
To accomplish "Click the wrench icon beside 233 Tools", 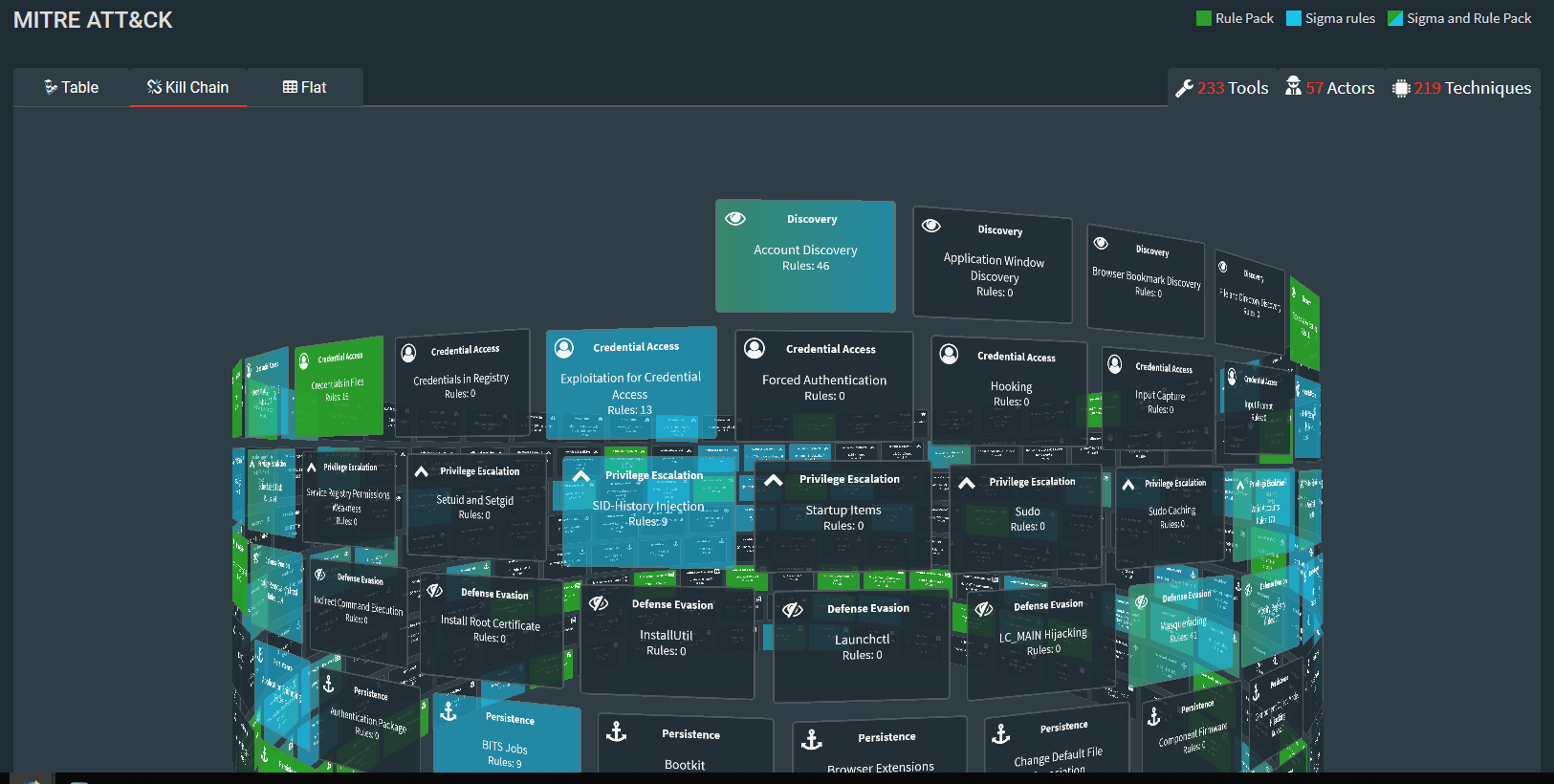I will coord(1184,88).
